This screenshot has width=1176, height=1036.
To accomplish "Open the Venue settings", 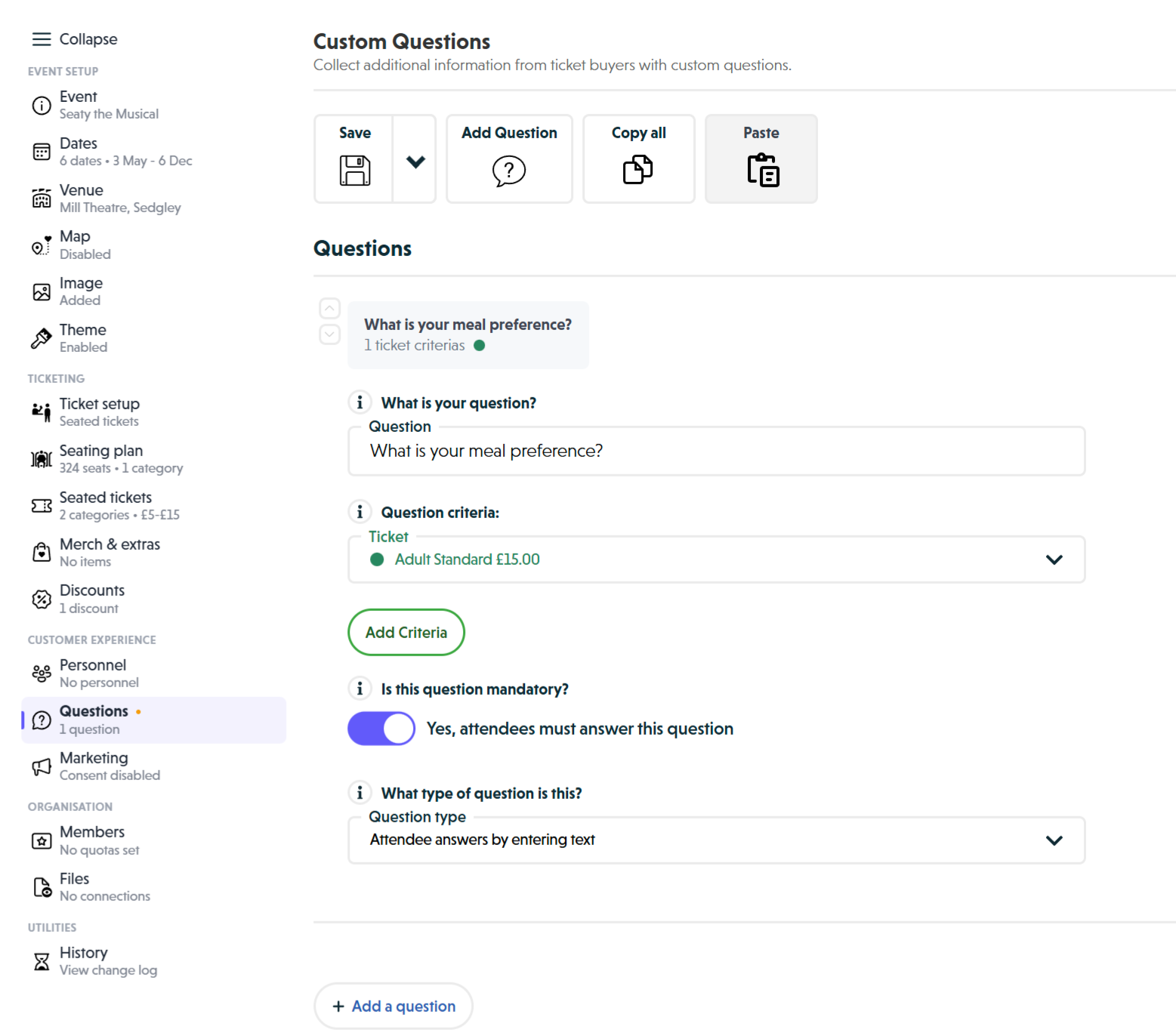I will [x=81, y=197].
